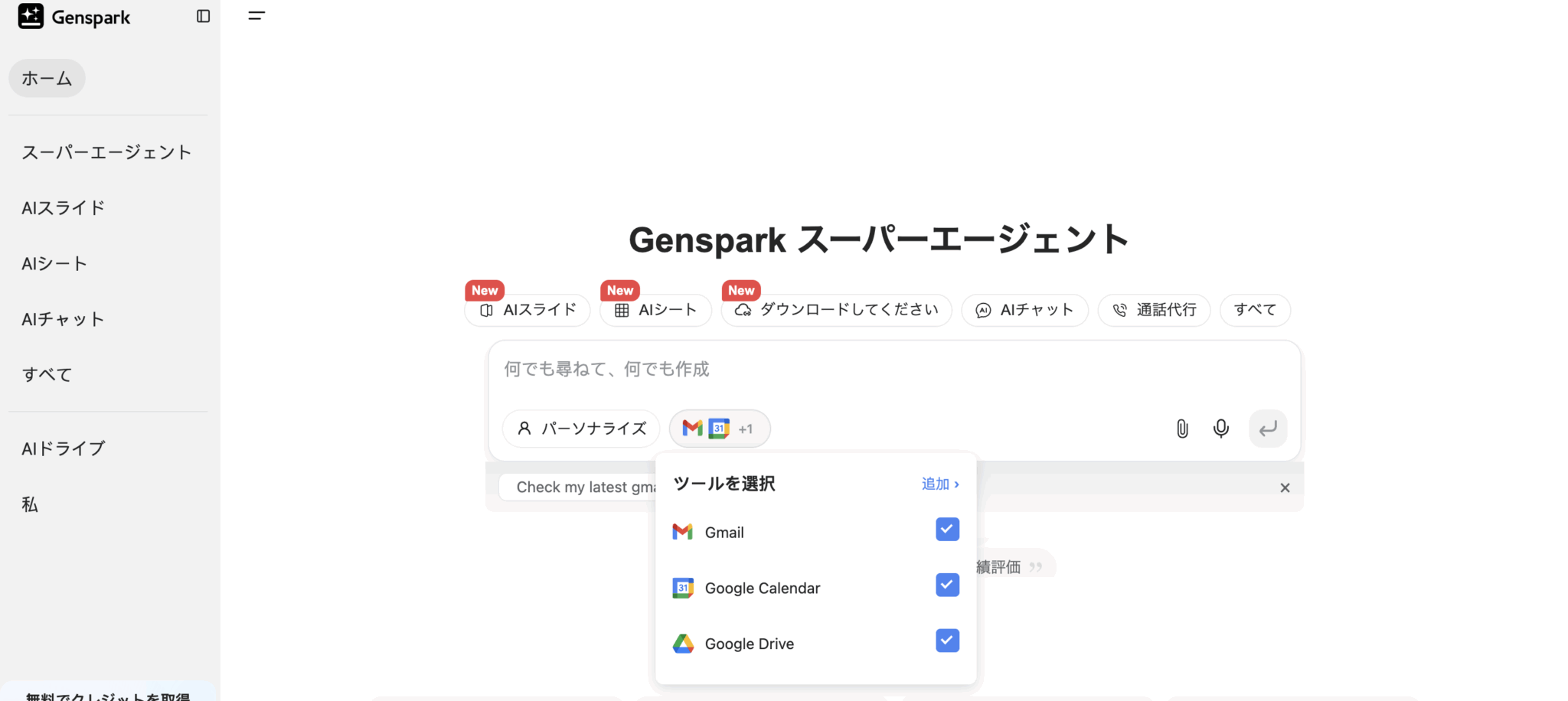Go to スーパーエージェント in the sidebar
The image size is (1568, 701).
(x=107, y=152)
